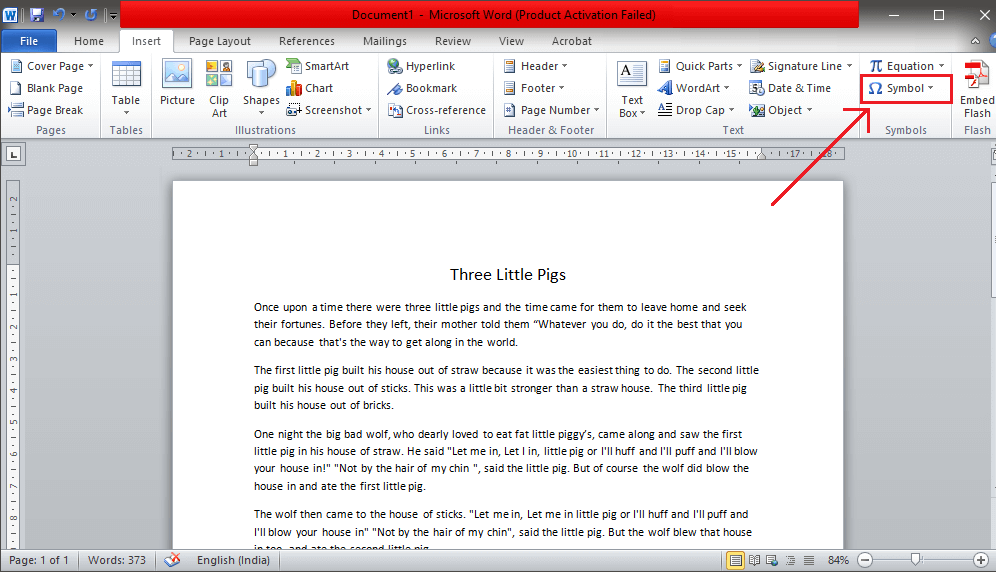
Task: Switch to the Page Layout tab
Action: tap(220, 41)
